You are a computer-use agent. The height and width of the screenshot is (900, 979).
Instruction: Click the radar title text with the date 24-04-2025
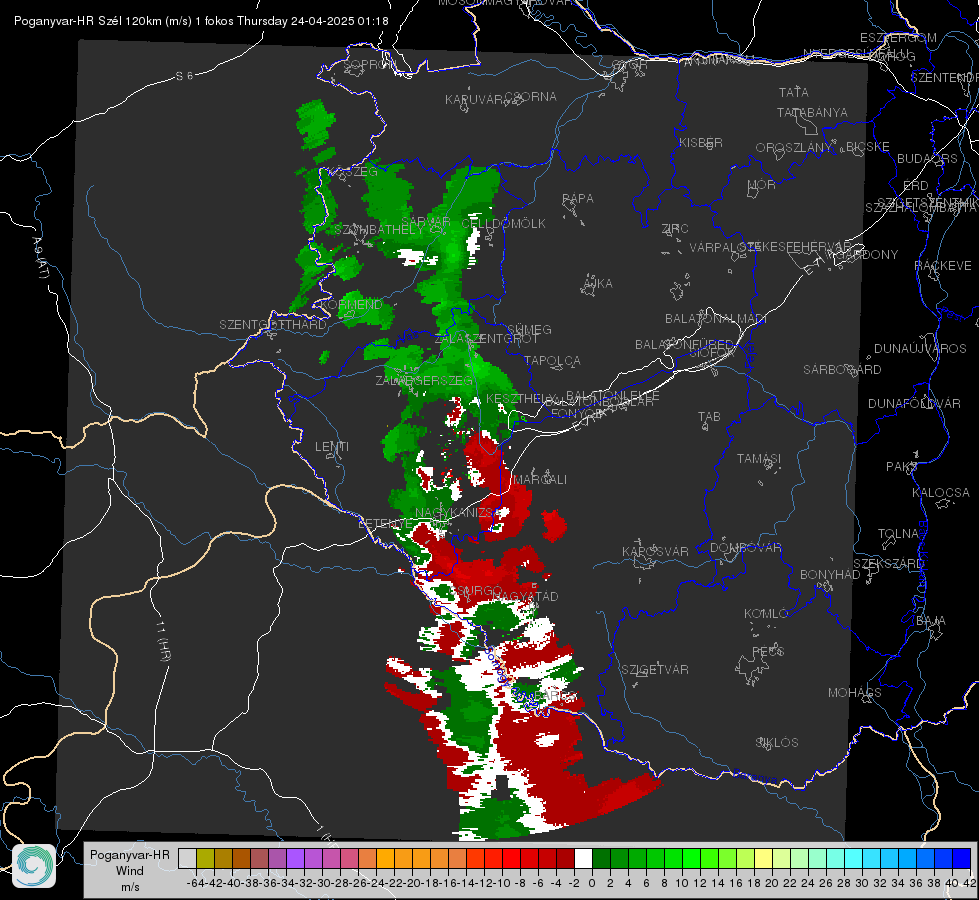click(201, 21)
